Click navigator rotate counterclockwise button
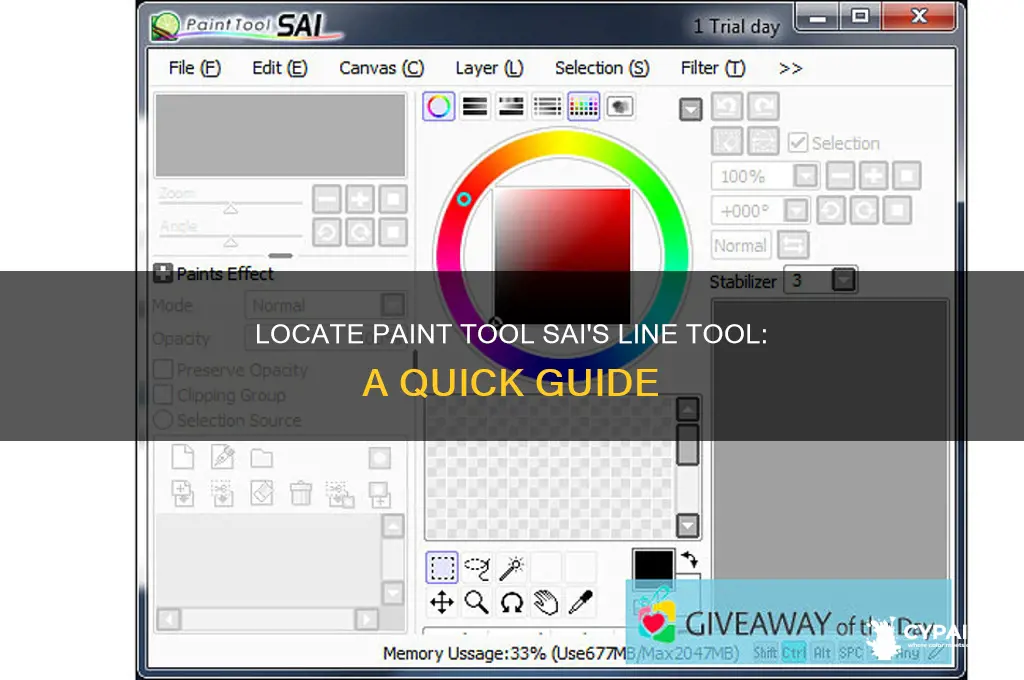 (x=327, y=232)
